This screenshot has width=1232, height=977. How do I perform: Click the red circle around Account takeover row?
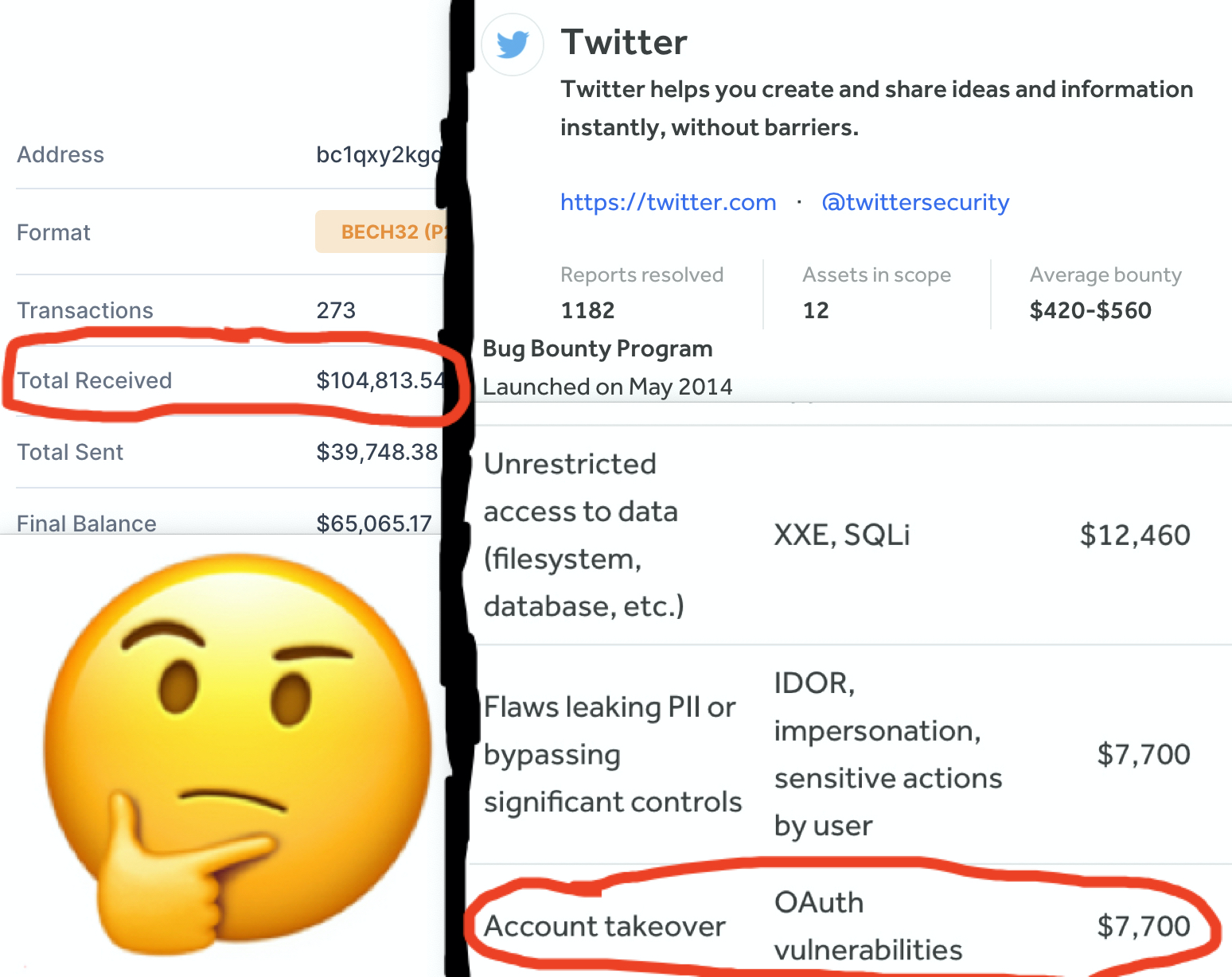[836, 923]
